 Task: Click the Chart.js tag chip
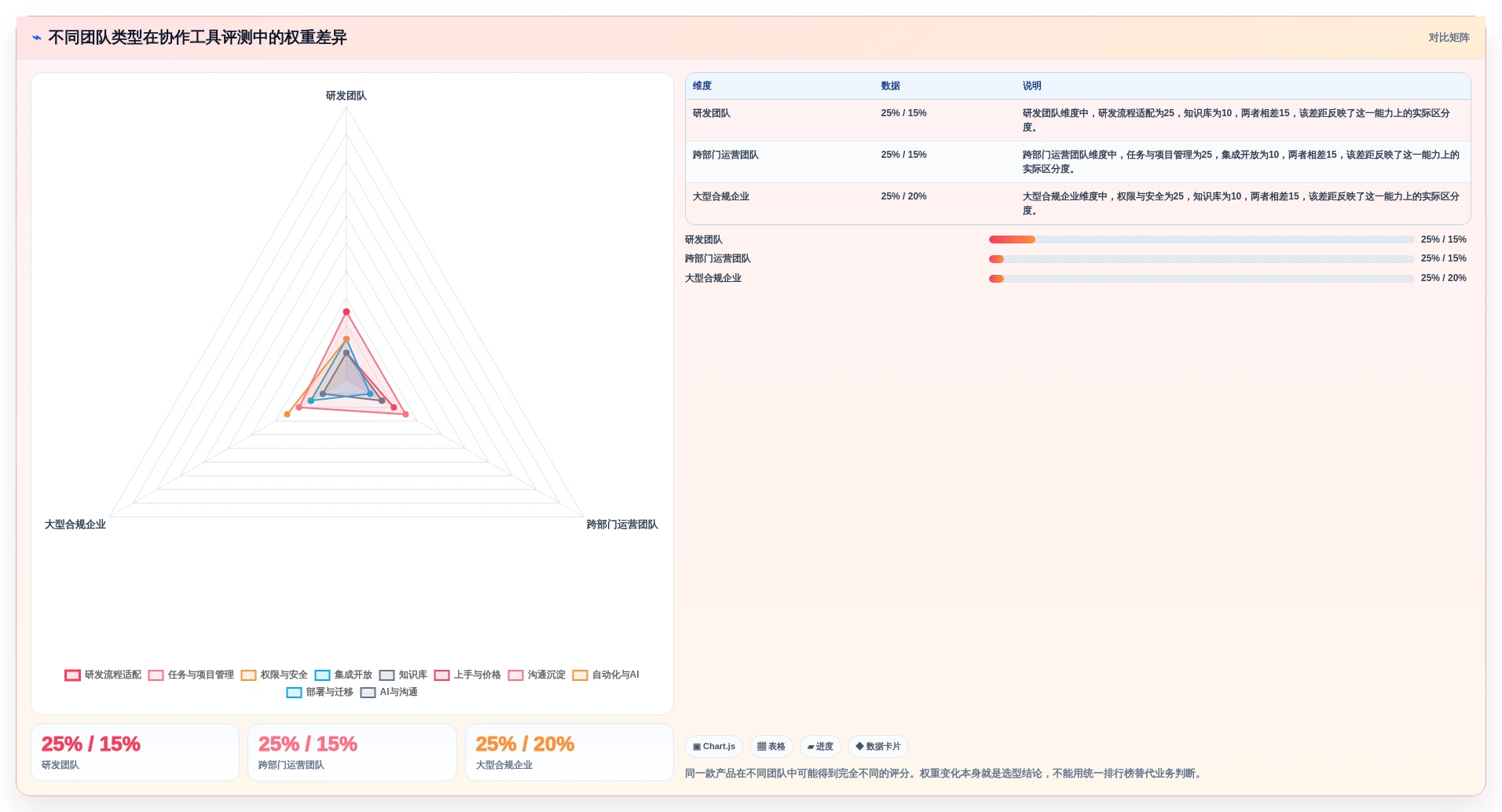pyautogui.click(x=714, y=746)
